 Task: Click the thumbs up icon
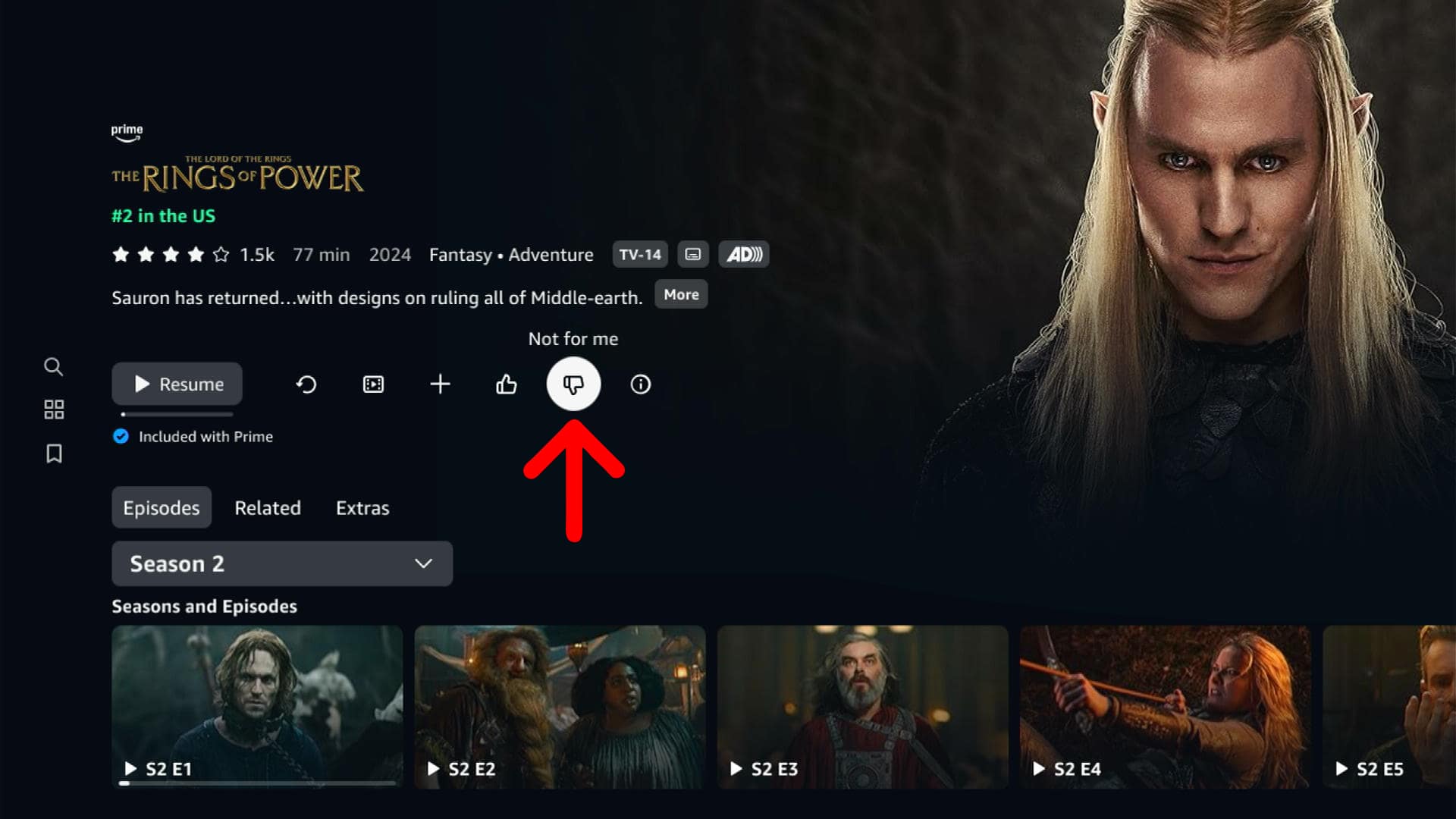506,384
